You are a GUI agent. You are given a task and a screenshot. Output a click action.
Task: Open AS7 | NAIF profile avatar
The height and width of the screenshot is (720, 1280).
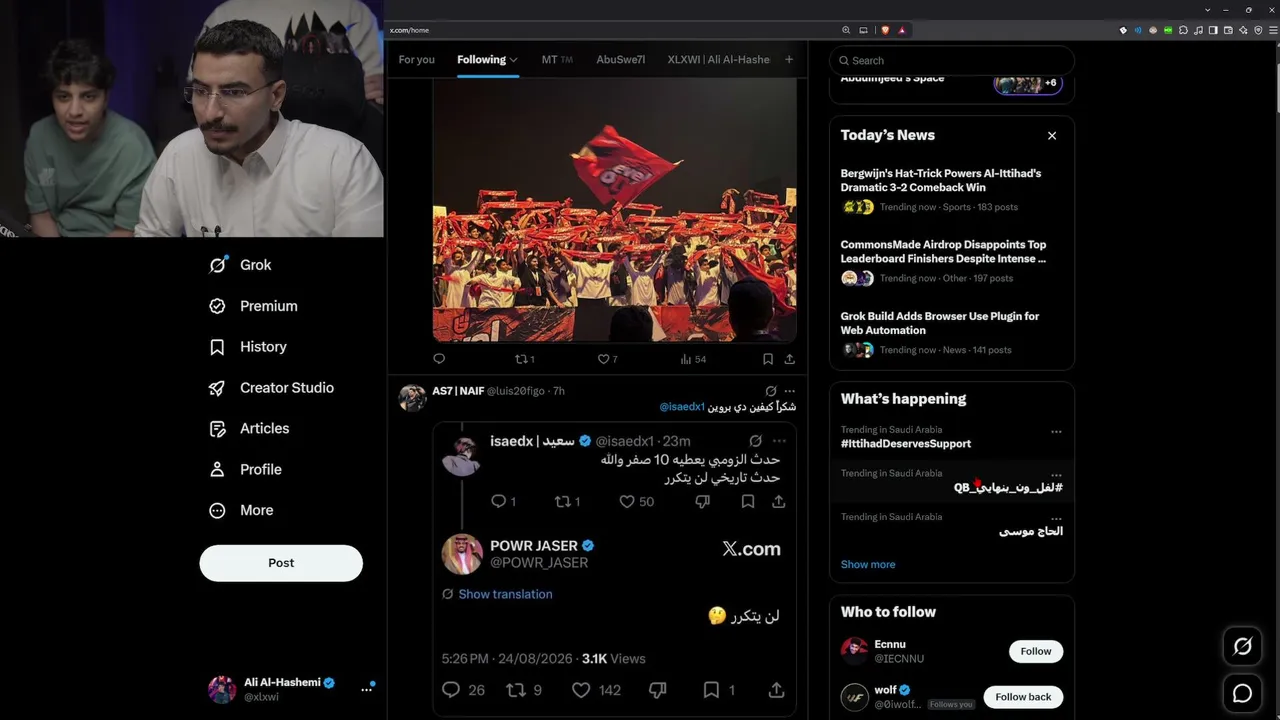point(412,398)
